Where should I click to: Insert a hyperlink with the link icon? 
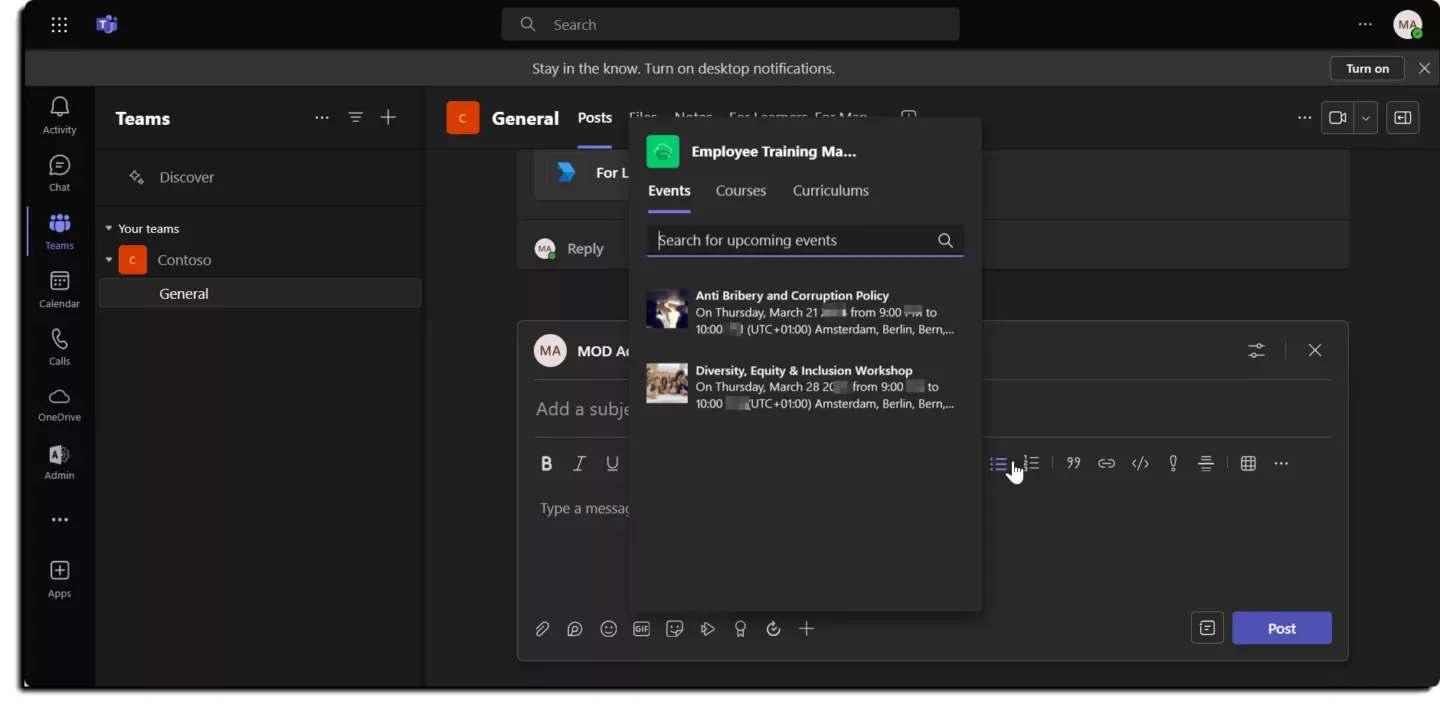pos(1106,463)
